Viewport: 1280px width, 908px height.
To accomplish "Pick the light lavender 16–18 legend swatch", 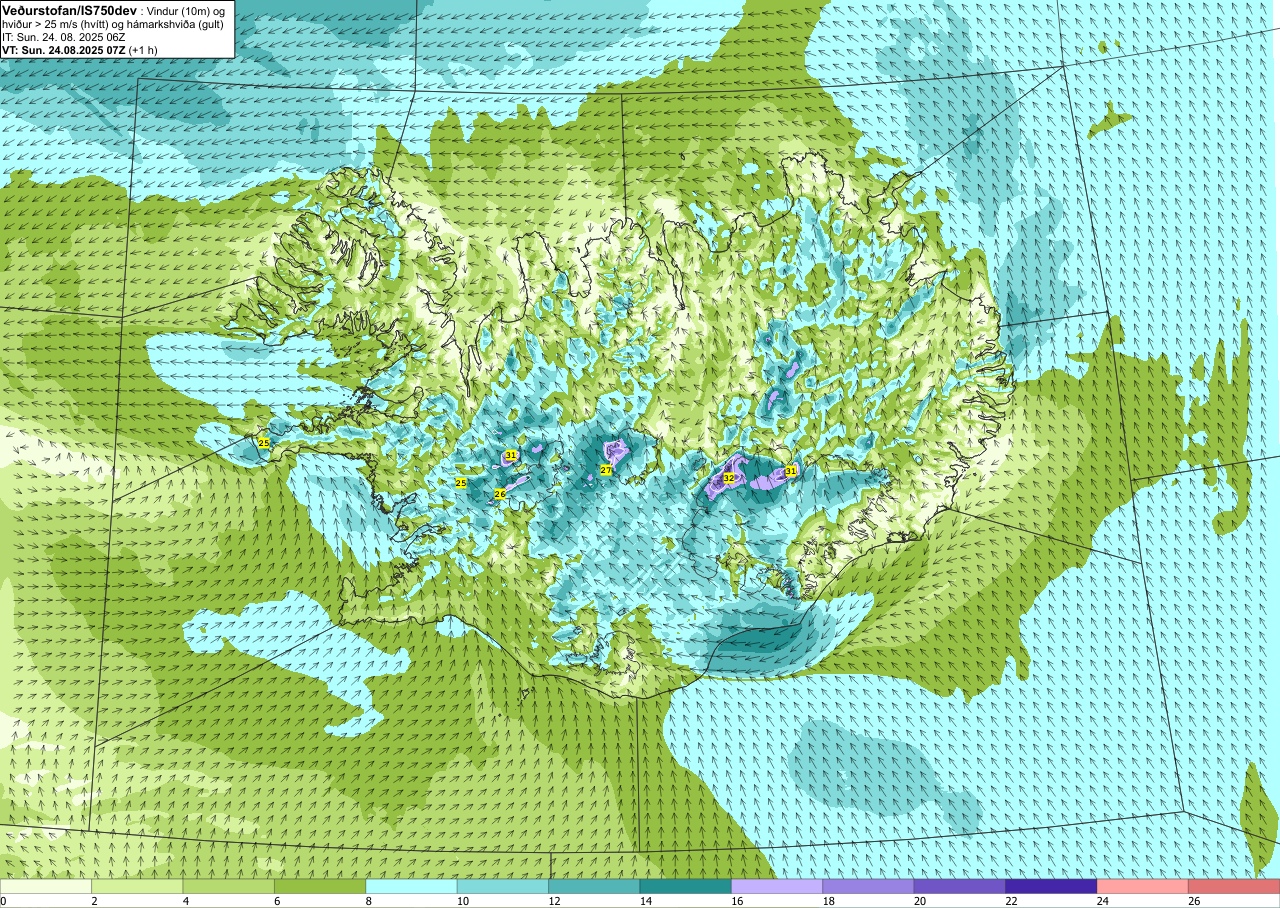I will [x=777, y=886].
